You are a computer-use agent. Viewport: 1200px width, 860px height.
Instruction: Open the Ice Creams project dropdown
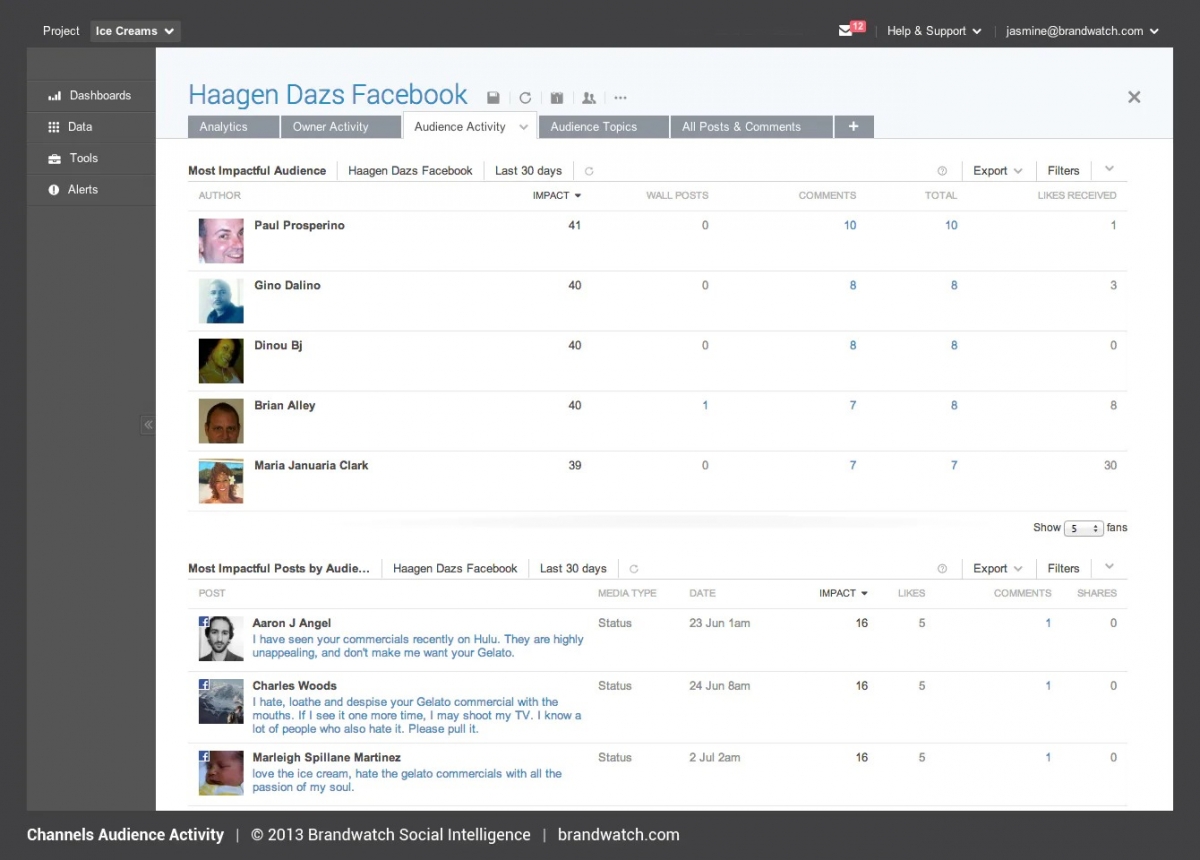tap(134, 30)
